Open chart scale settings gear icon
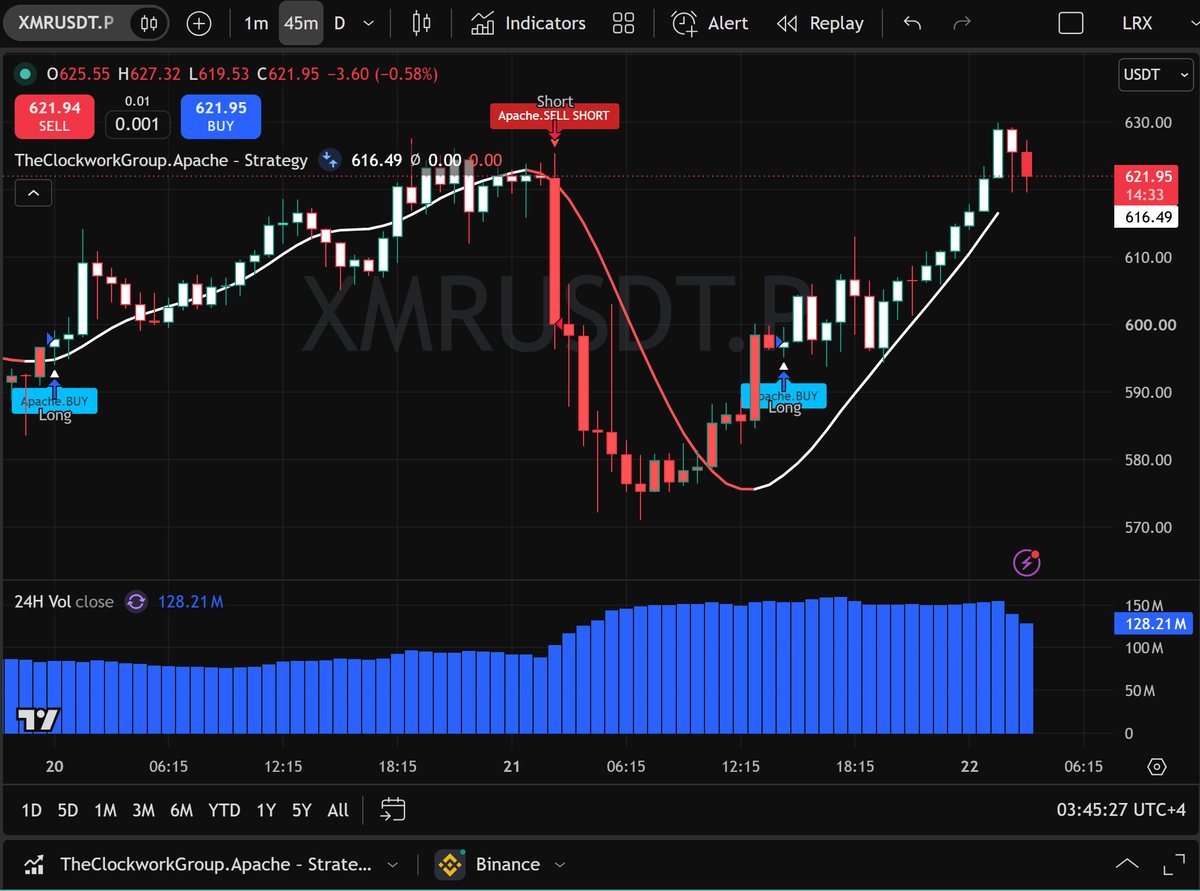Screen dimensions: 1200x891 click(x=1157, y=767)
